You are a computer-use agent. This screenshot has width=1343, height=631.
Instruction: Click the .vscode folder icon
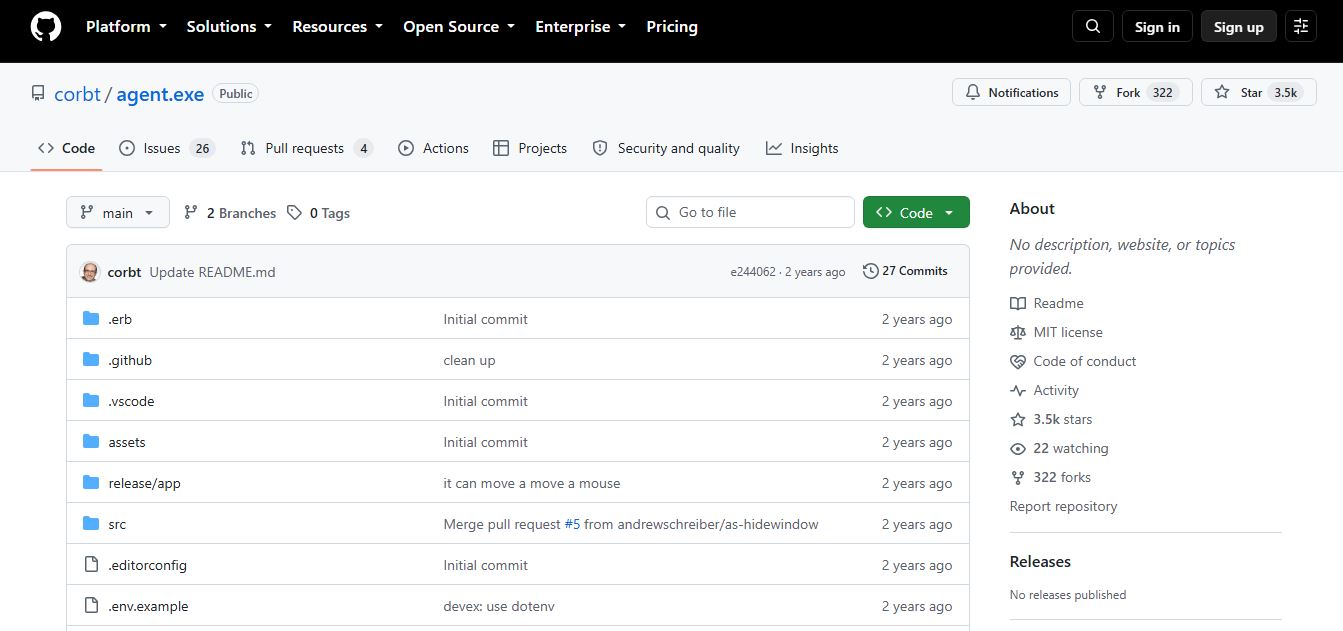(x=91, y=401)
